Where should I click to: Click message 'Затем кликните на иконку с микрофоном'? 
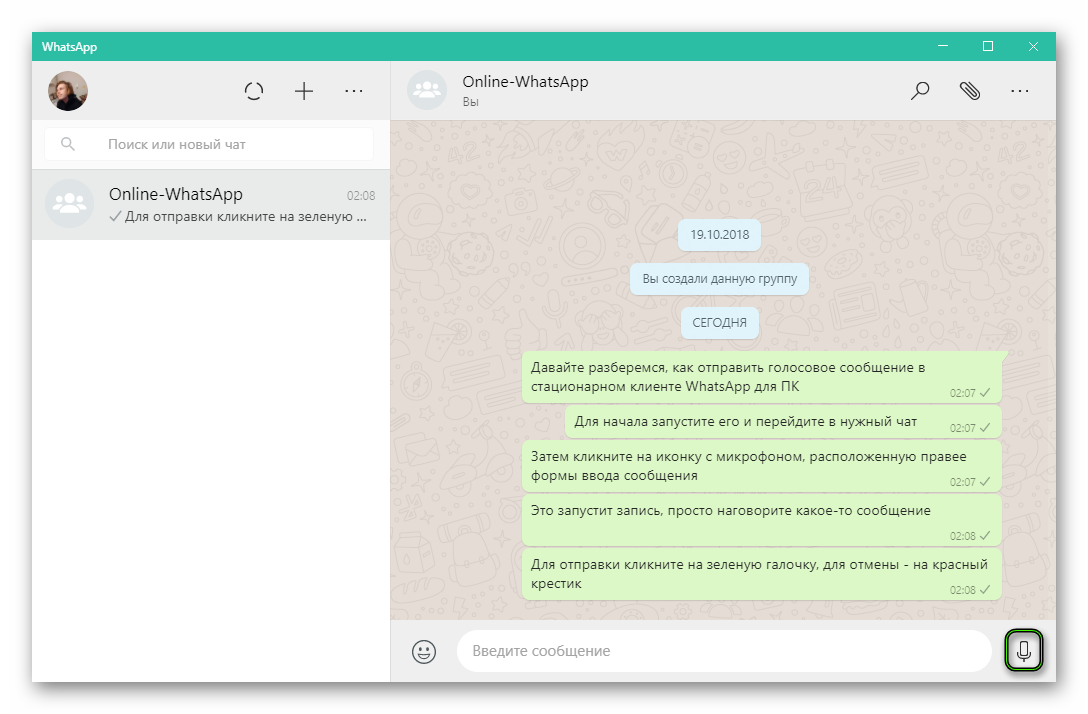(x=761, y=466)
